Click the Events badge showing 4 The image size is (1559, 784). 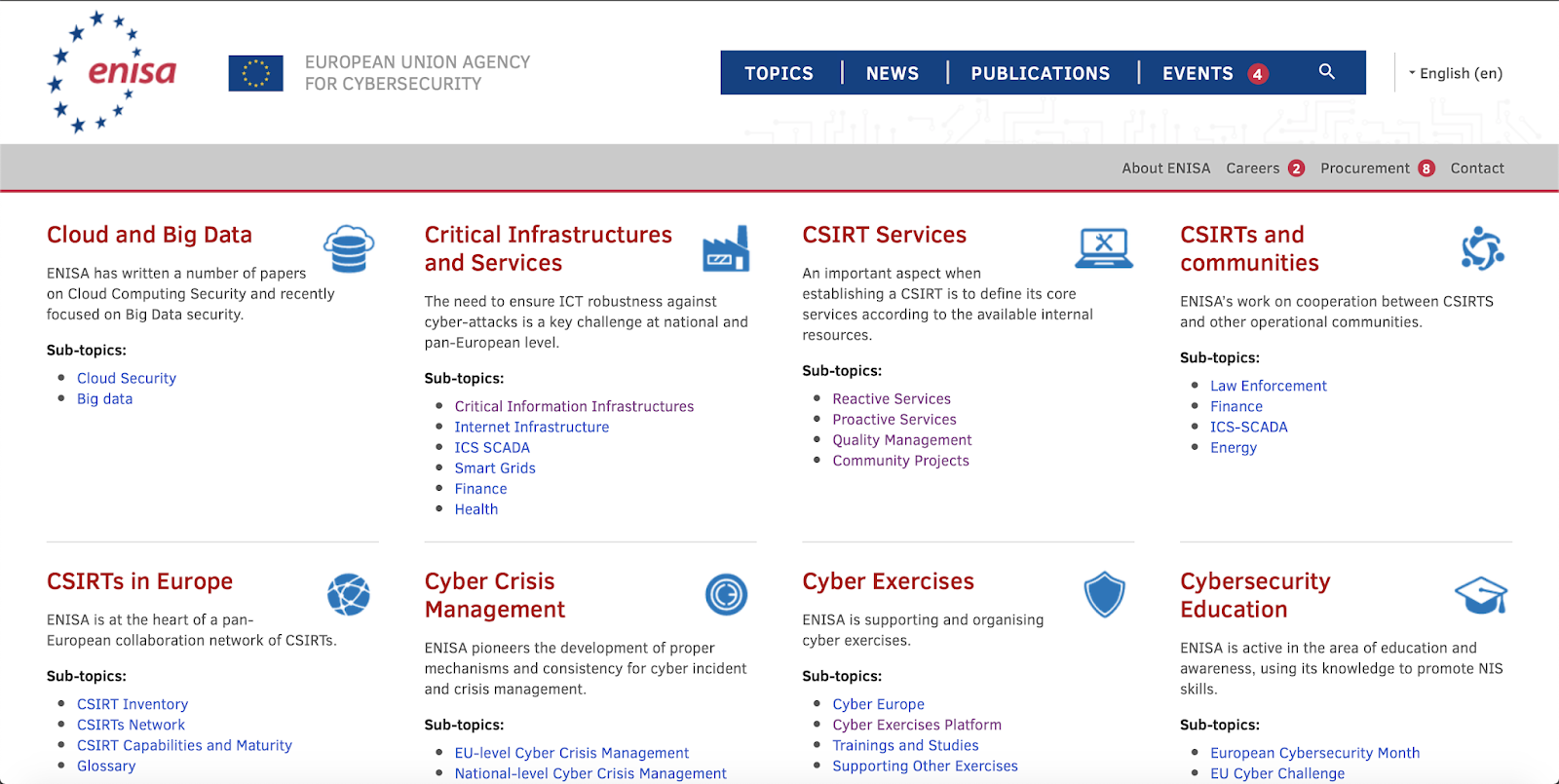(1258, 74)
